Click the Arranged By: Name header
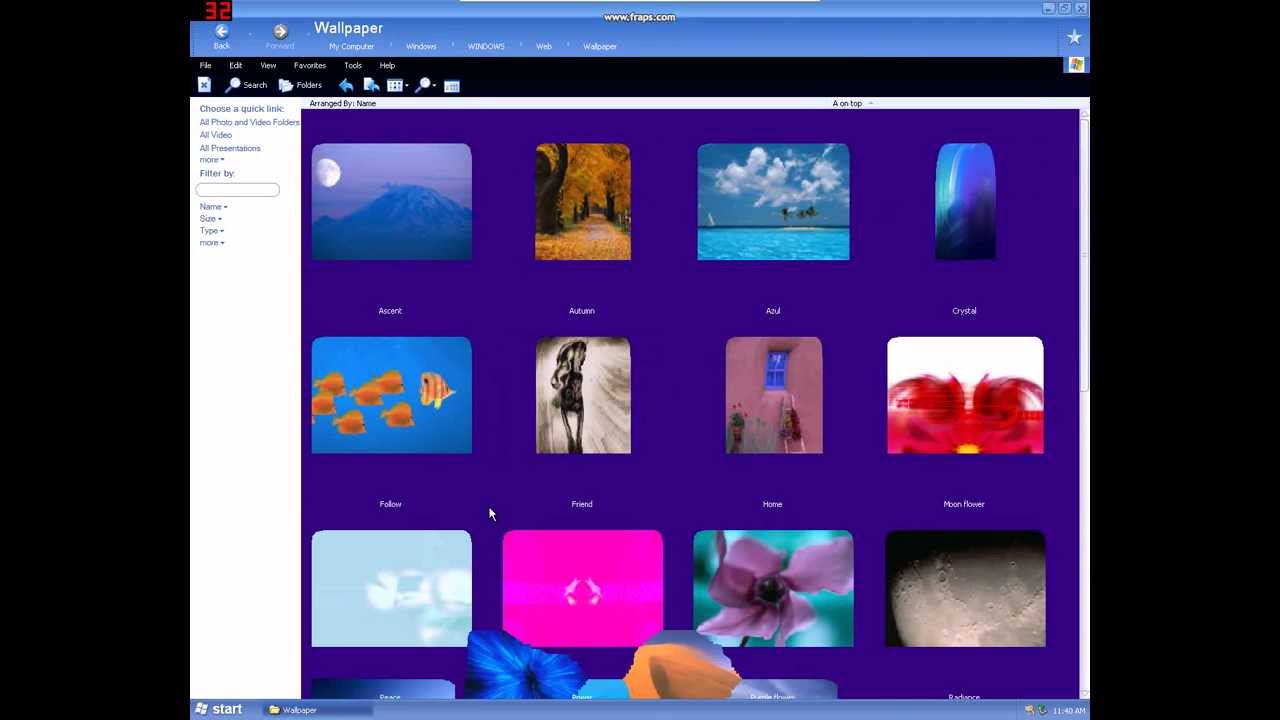The image size is (1280, 720). [x=343, y=103]
